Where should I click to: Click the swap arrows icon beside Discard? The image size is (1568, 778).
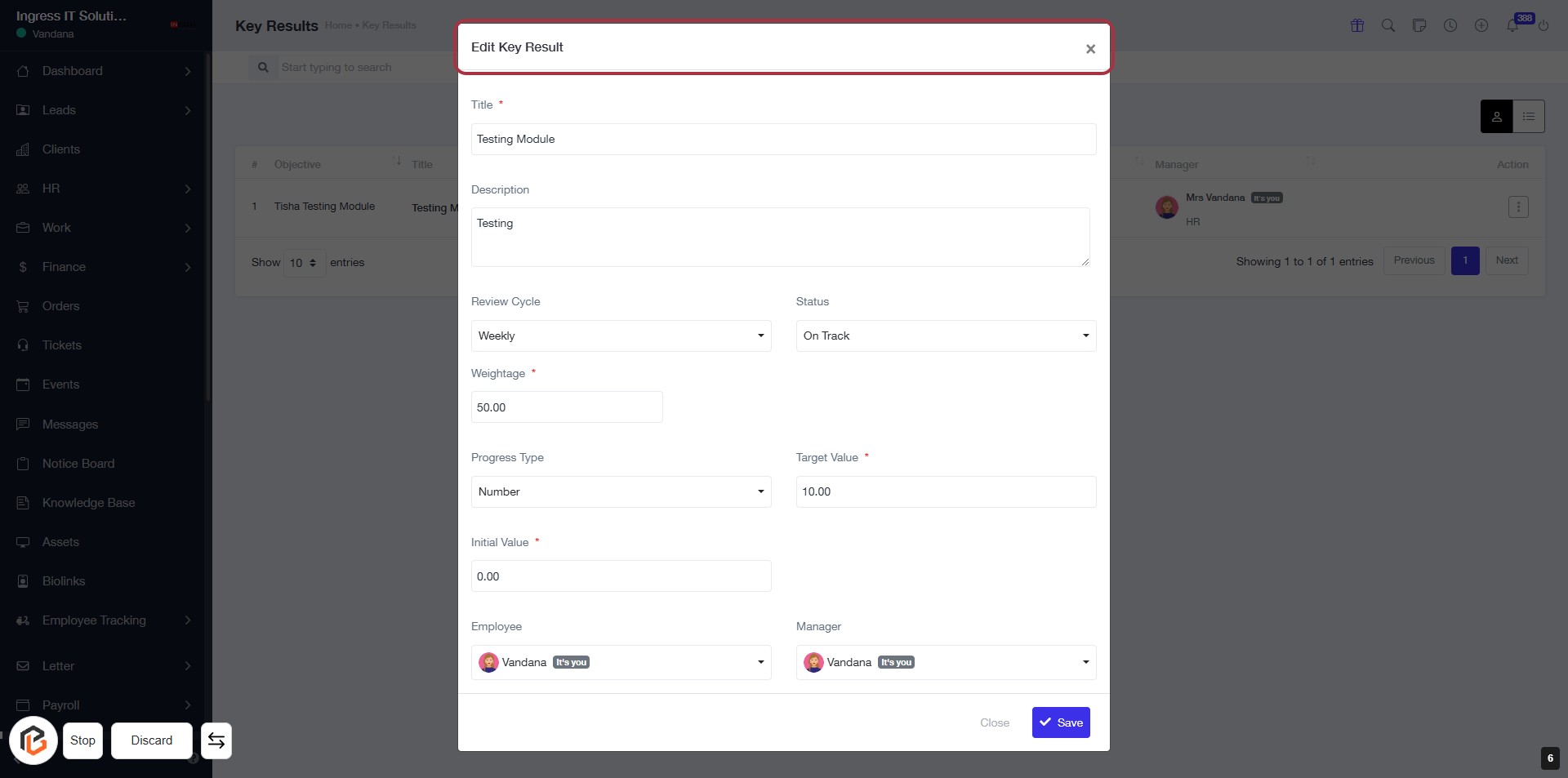(x=216, y=740)
